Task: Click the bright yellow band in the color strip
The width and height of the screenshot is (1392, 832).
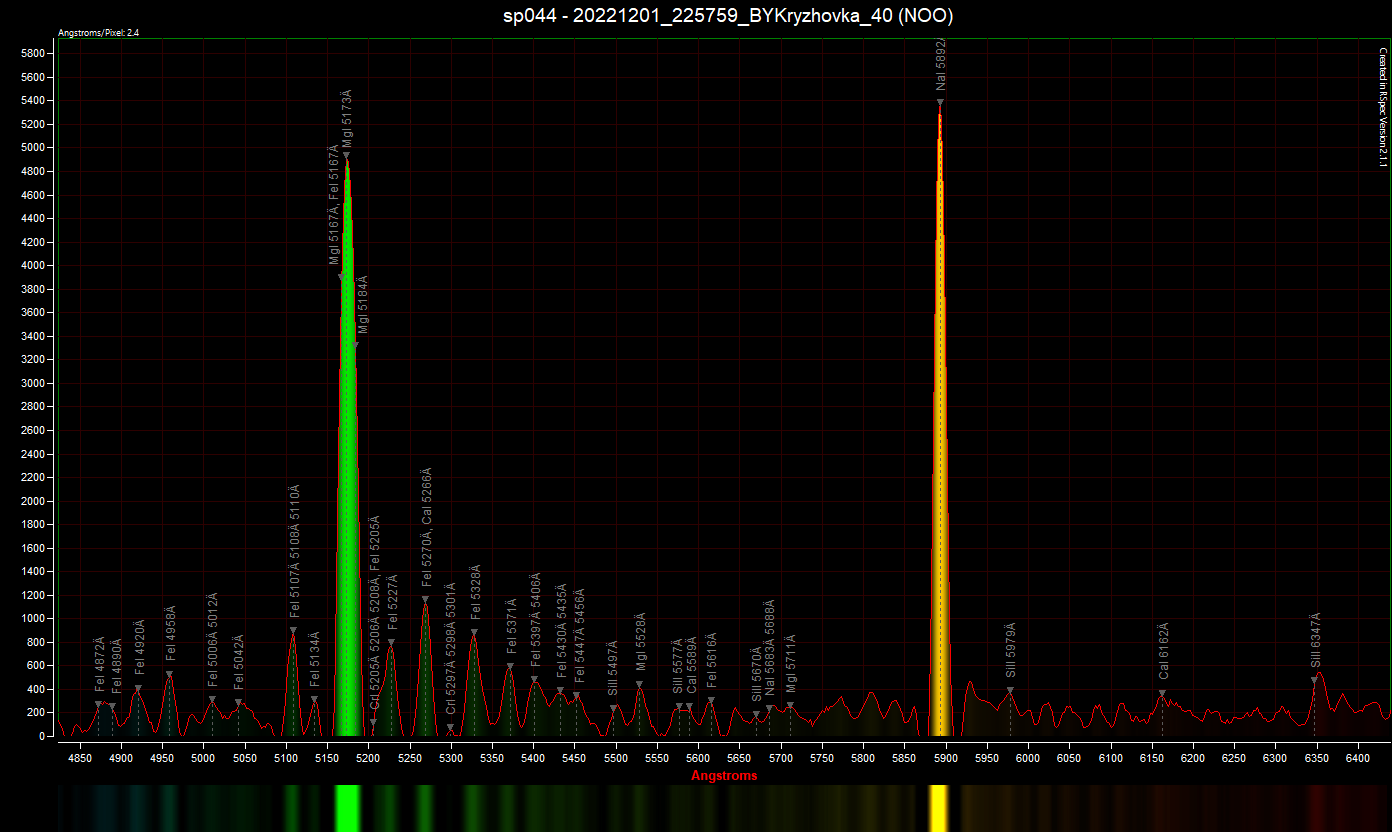Action: pos(938,808)
